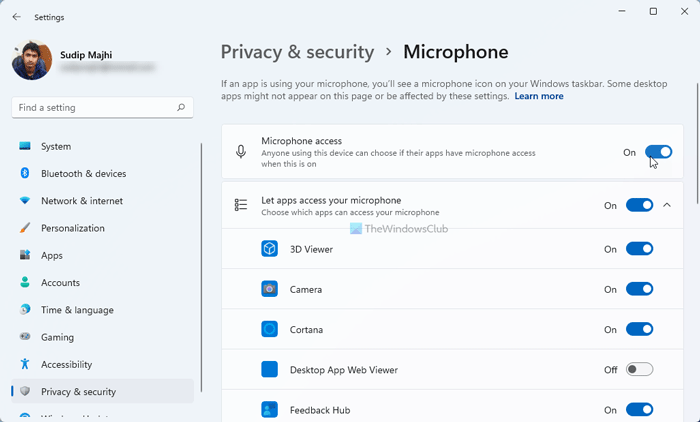Click the back arrow in Settings header
The height and width of the screenshot is (422, 700).
(16, 16)
